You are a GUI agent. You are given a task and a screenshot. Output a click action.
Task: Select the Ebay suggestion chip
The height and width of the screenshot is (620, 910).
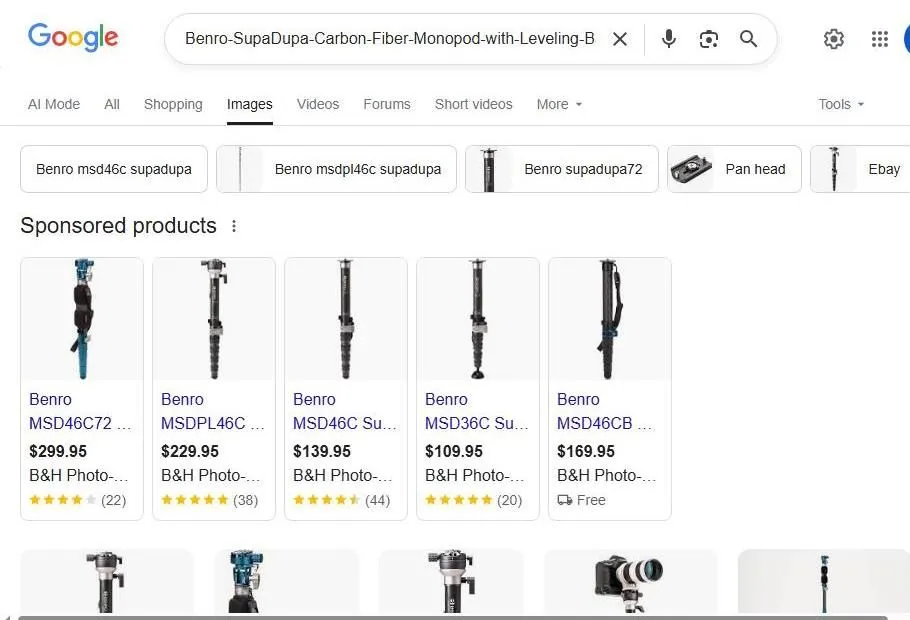[x=869, y=169]
